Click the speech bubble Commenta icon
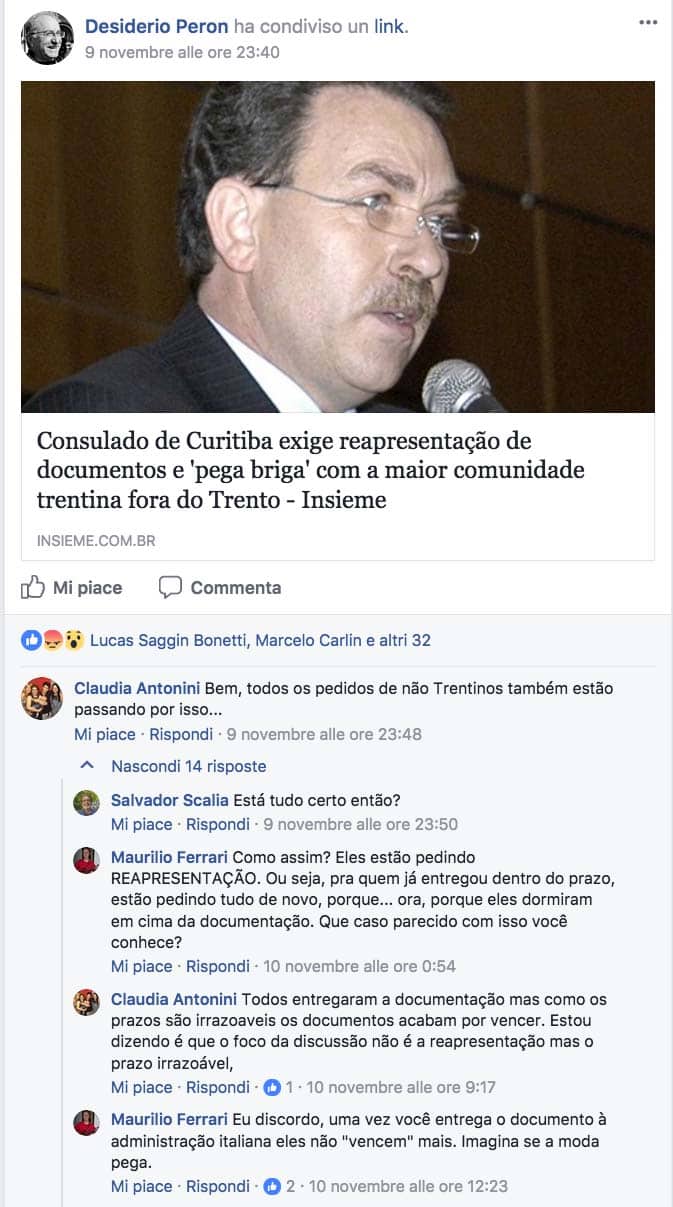The image size is (673, 1207). [x=170, y=588]
